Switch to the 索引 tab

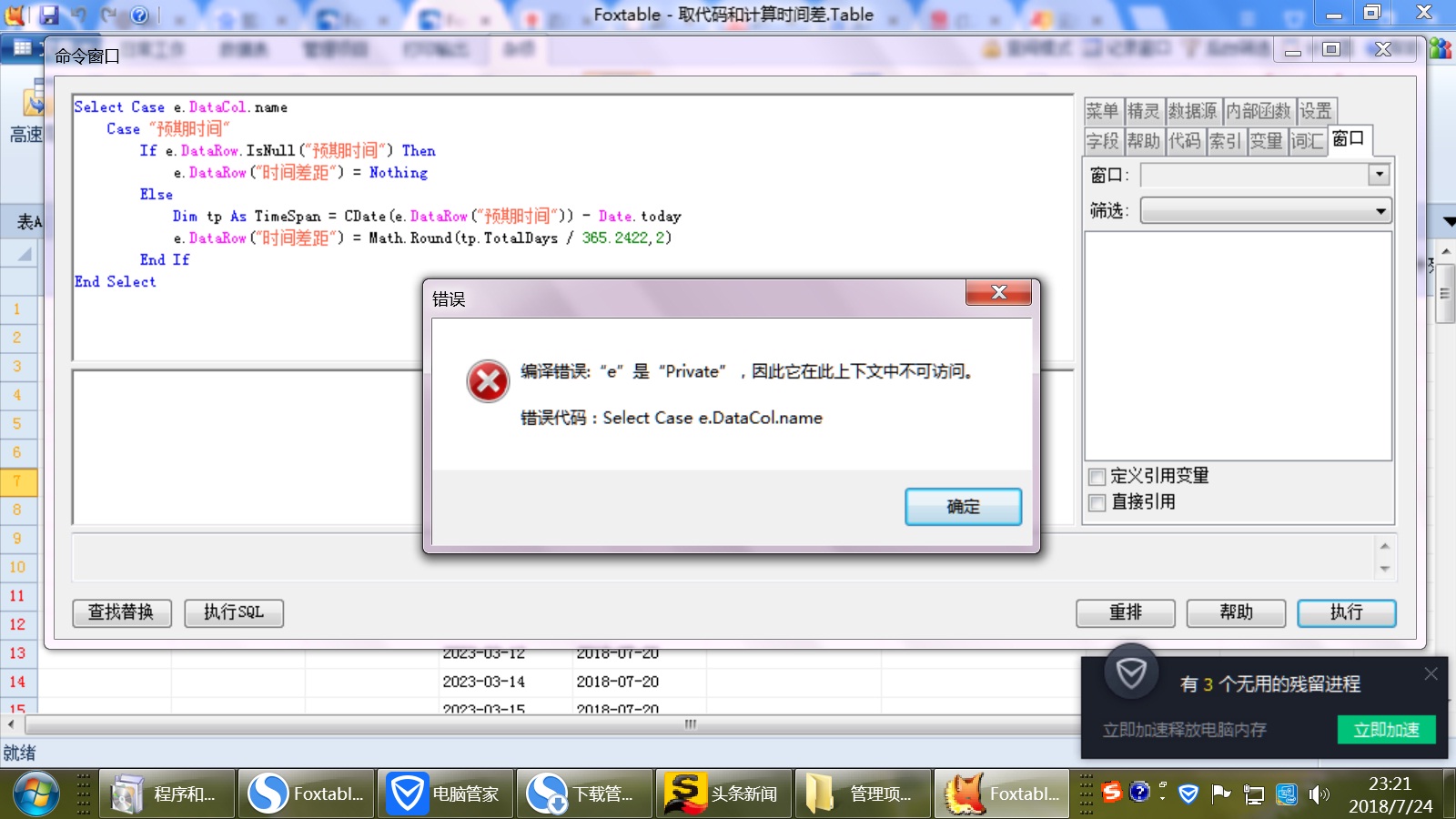pyautogui.click(x=1226, y=141)
